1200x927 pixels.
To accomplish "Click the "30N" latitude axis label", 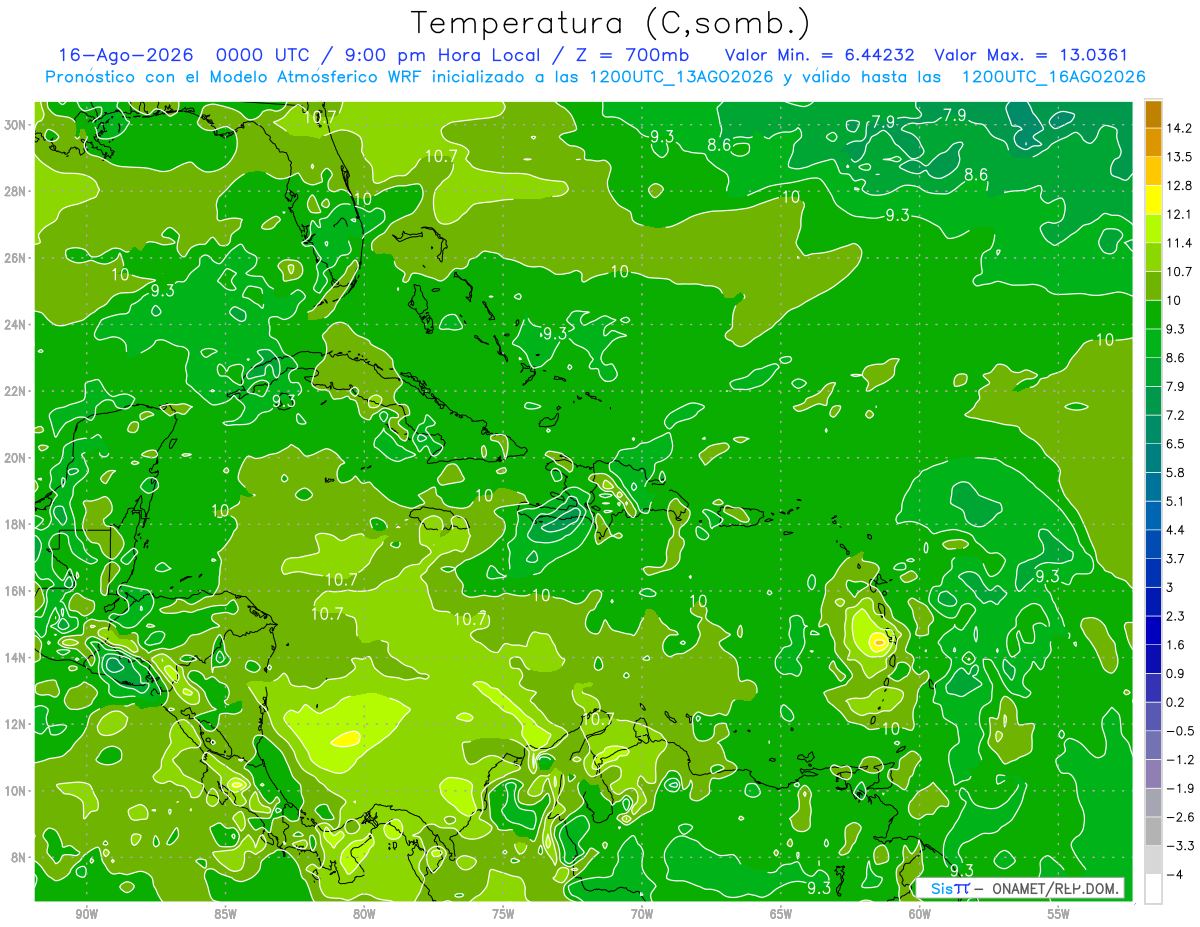I will coord(17,124).
